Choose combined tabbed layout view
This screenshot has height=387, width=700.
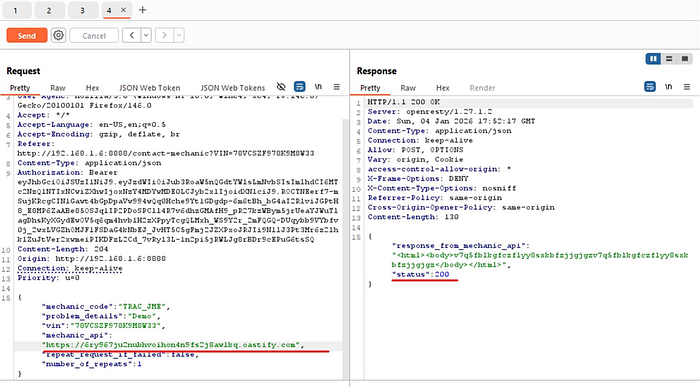pos(684,58)
